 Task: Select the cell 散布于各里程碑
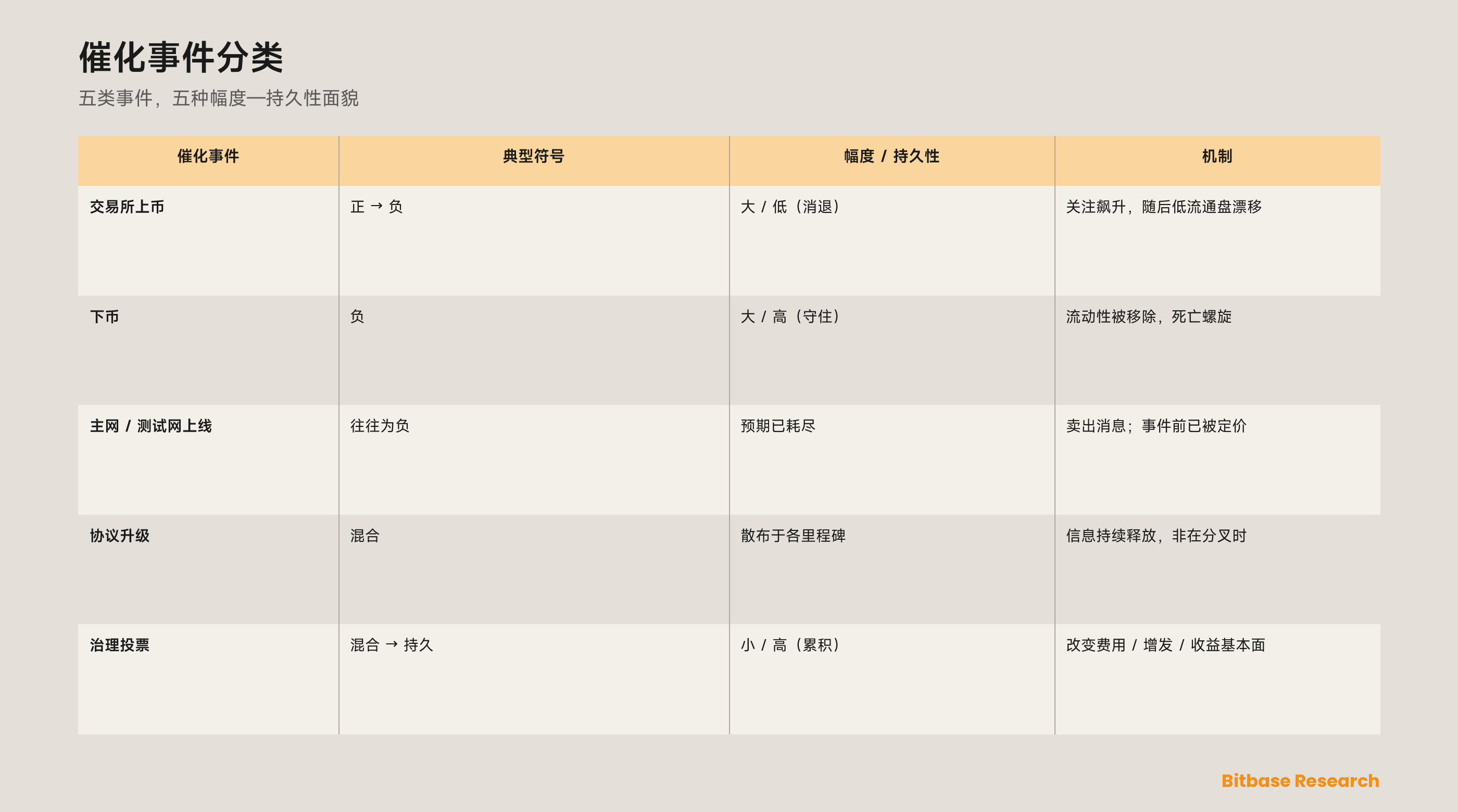[793, 536]
